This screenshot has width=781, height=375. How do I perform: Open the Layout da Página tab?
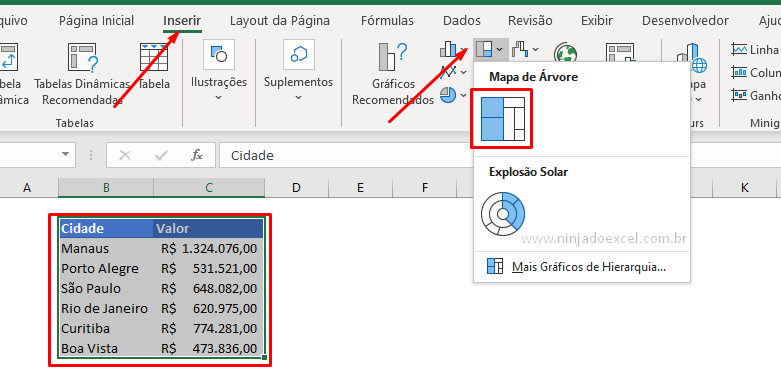(279, 21)
